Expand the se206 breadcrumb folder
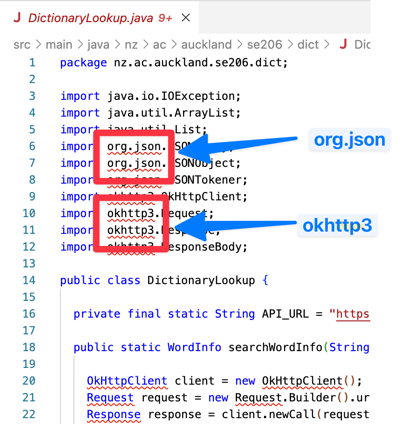The image size is (400, 424). pos(265,45)
